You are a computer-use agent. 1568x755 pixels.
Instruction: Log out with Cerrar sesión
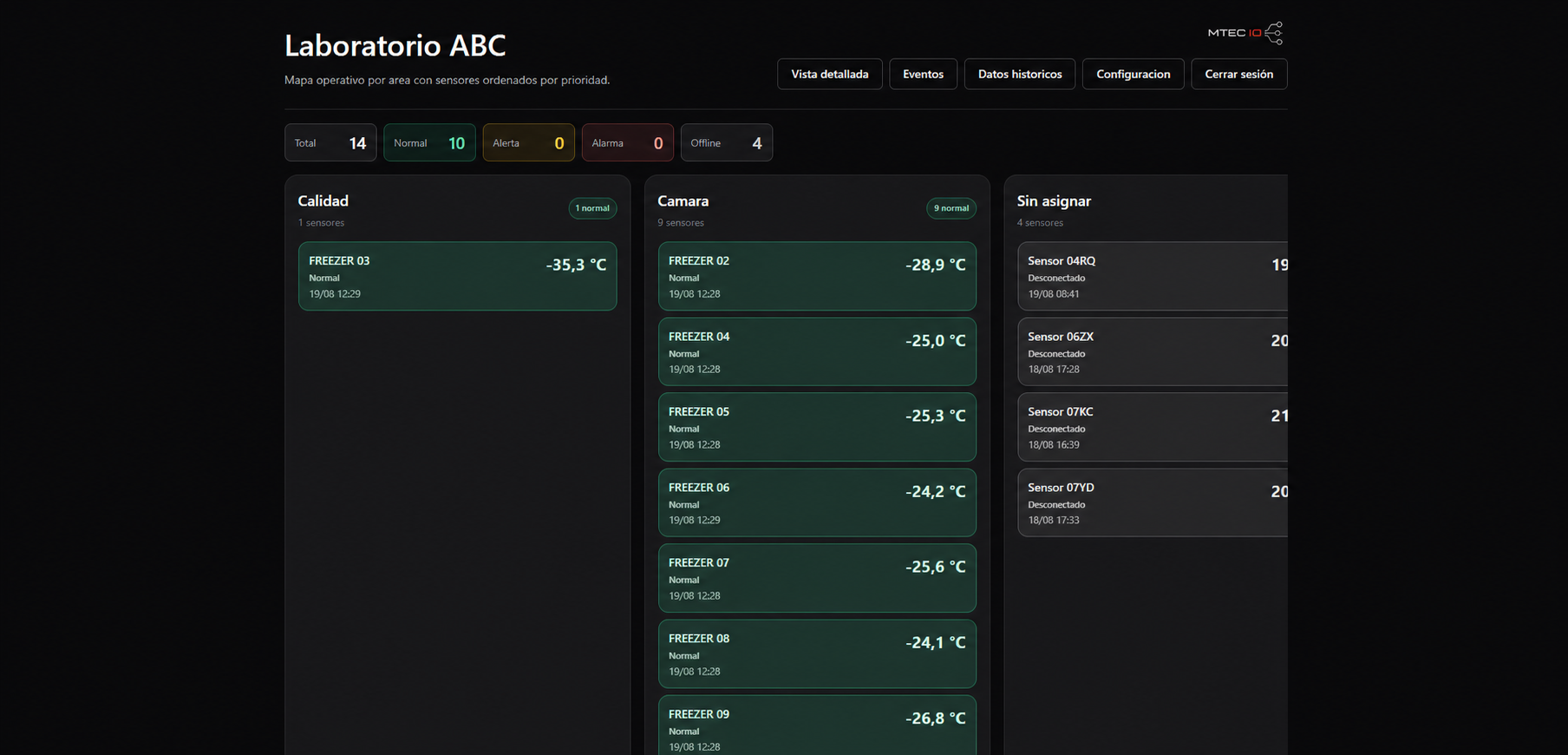click(x=1239, y=74)
